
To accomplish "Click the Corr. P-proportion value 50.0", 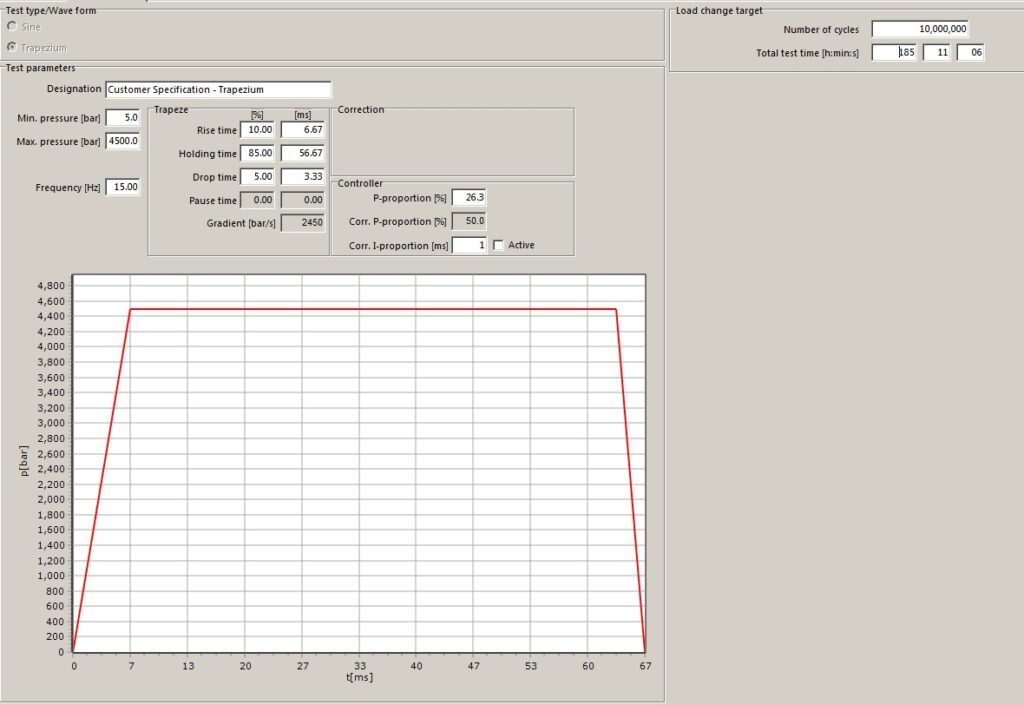I will coord(467,221).
